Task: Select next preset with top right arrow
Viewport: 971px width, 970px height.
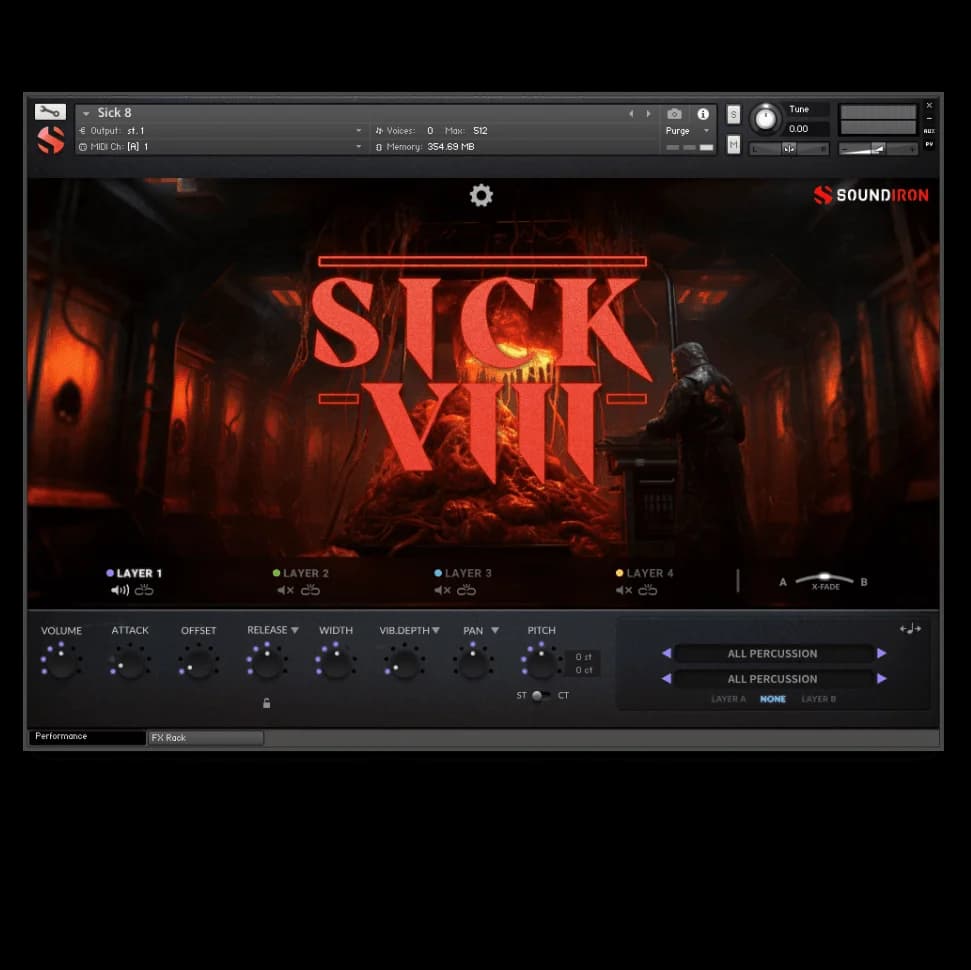Action: tap(881, 653)
